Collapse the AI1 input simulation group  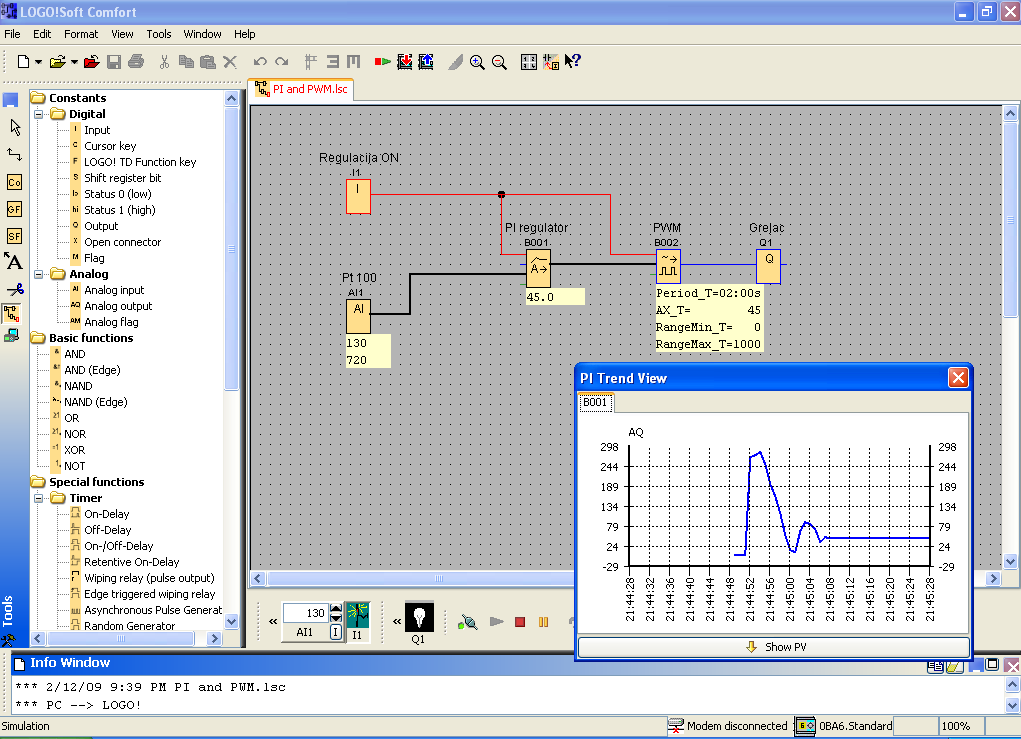tap(273, 622)
